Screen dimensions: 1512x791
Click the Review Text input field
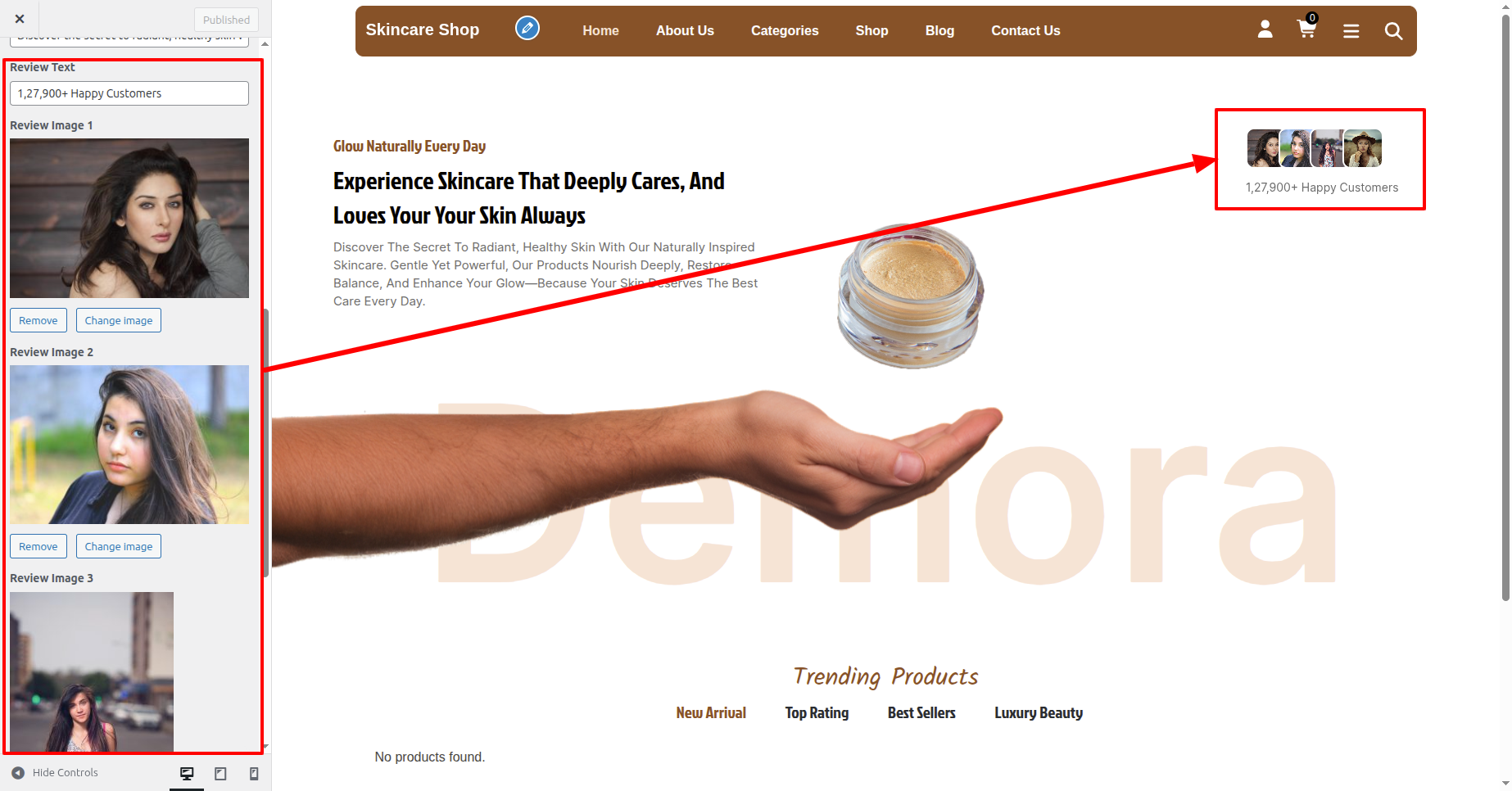click(x=129, y=93)
